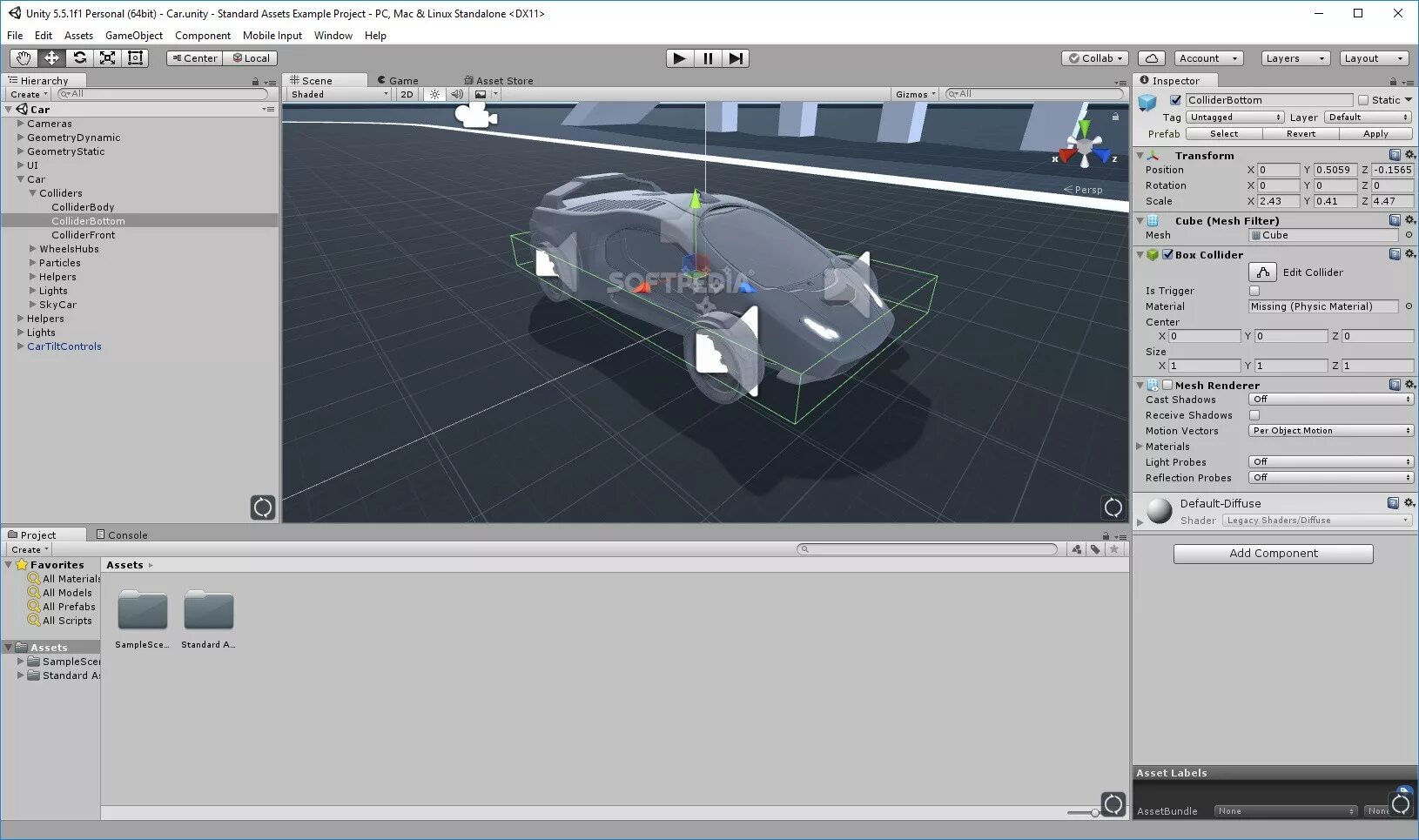Open the Layers dropdown

[x=1295, y=58]
